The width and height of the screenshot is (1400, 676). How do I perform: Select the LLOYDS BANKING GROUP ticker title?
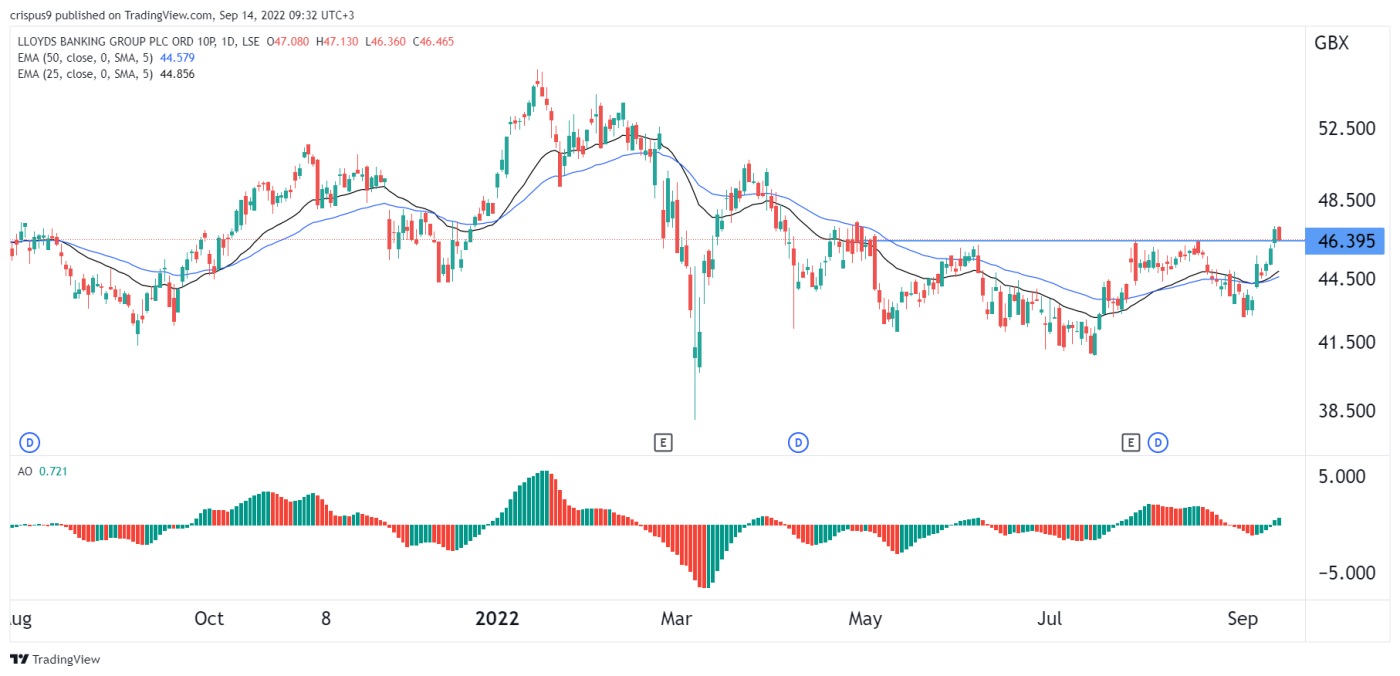coord(110,41)
